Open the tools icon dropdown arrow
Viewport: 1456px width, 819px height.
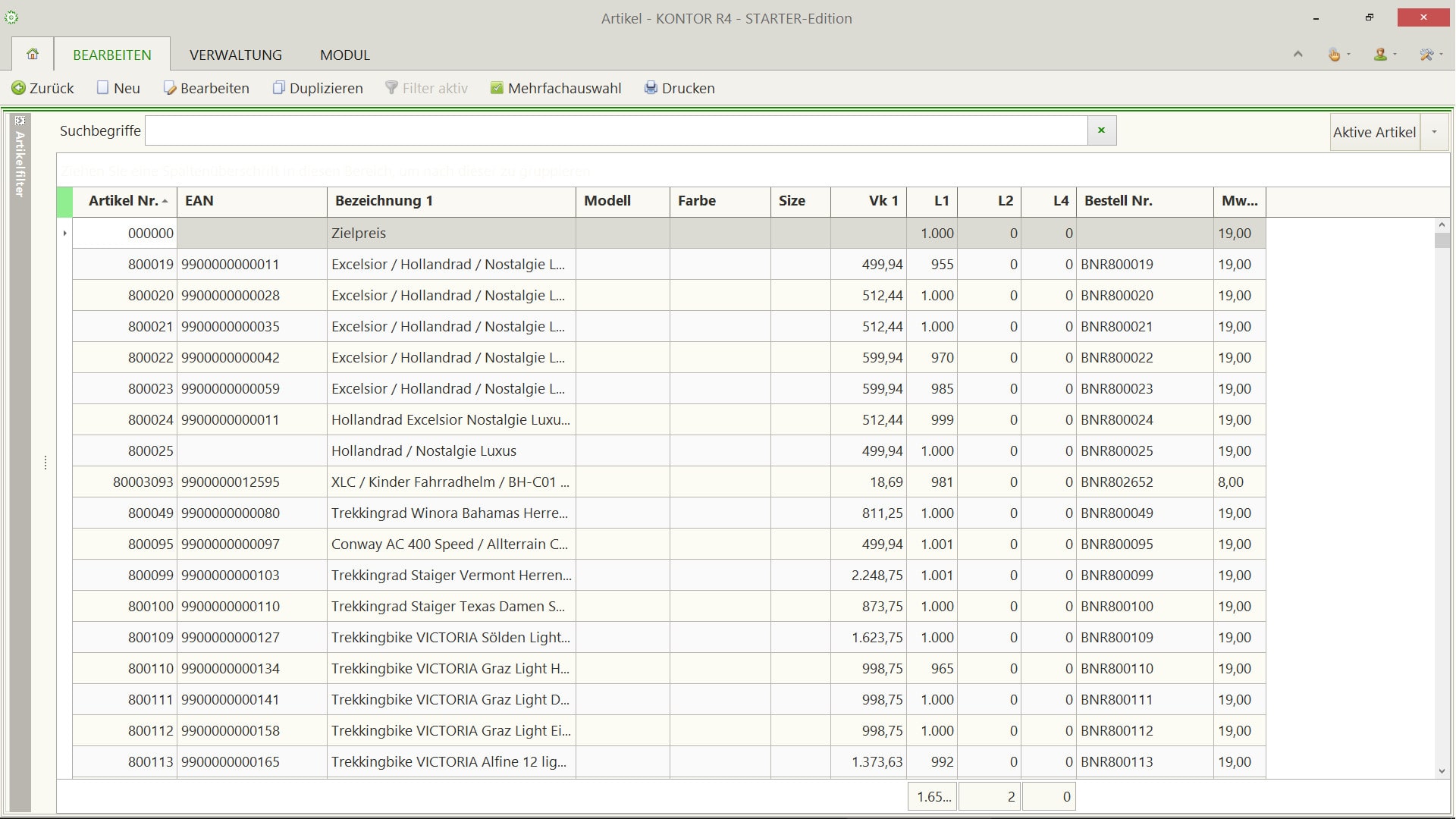click(1441, 55)
